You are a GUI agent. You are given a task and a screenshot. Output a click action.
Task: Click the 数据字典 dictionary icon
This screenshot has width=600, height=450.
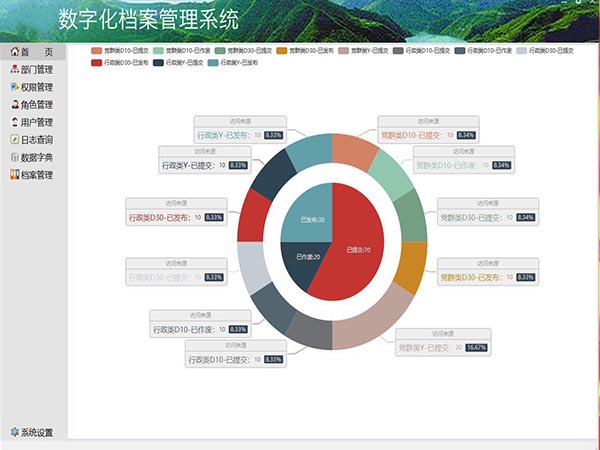click(x=14, y=157)
